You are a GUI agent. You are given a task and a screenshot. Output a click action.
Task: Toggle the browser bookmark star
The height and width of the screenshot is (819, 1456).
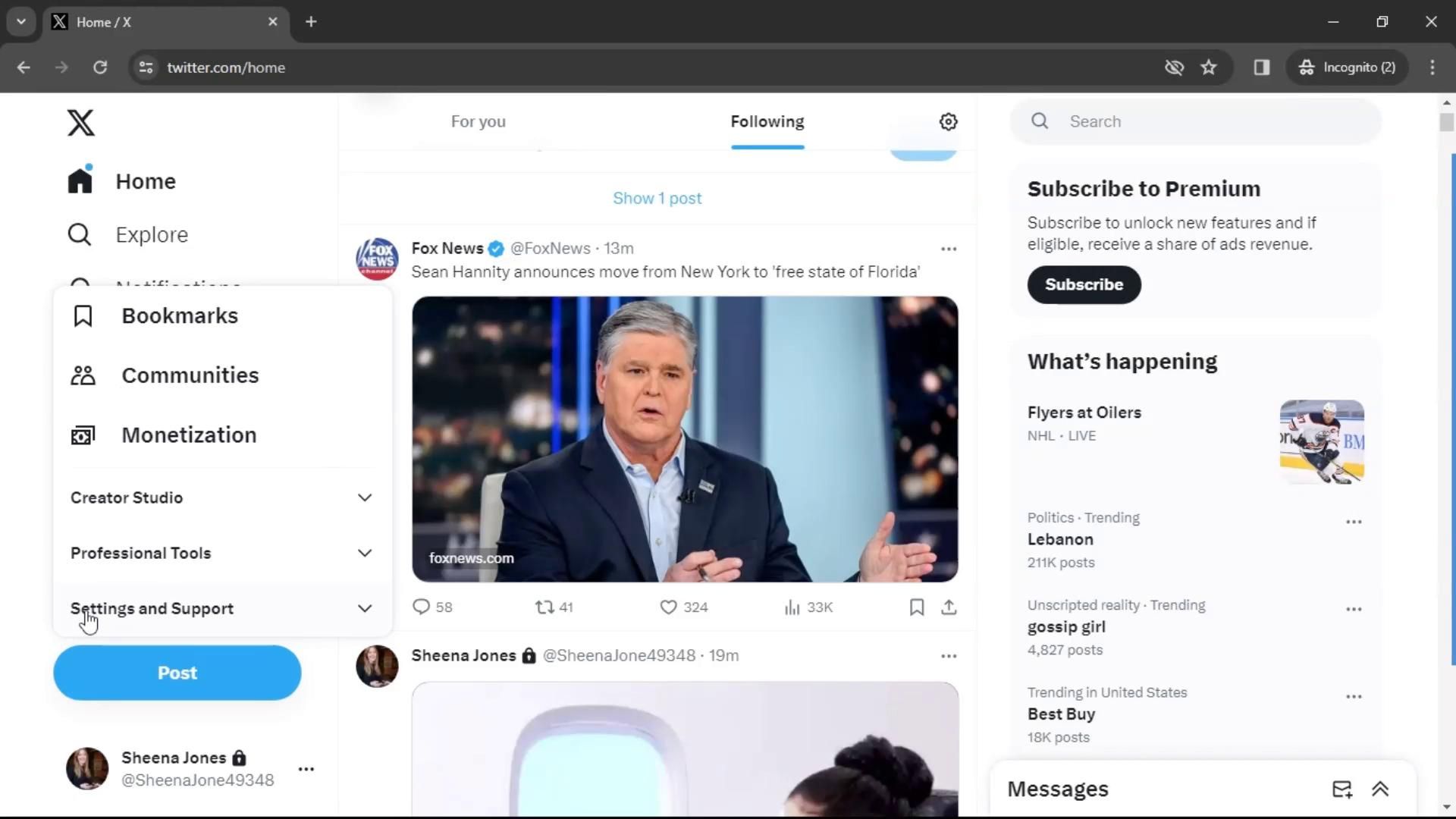click(1209, 67)
